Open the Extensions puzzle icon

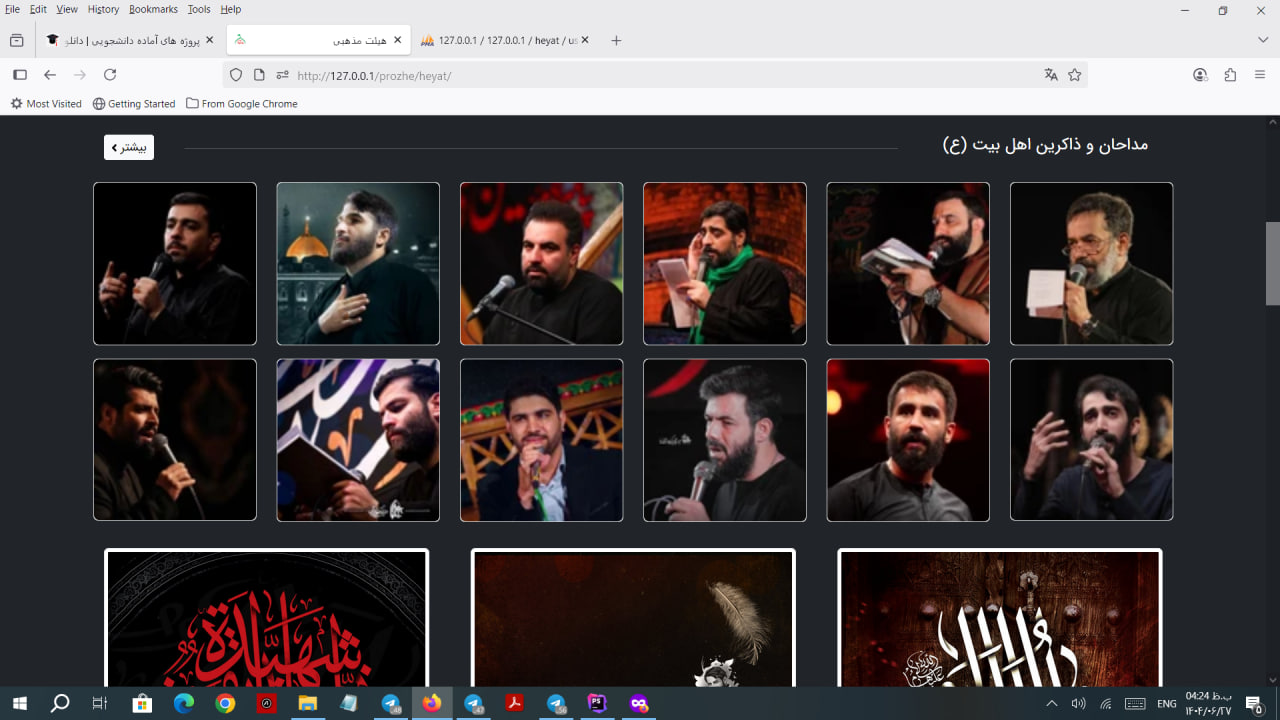point(1230,75)
